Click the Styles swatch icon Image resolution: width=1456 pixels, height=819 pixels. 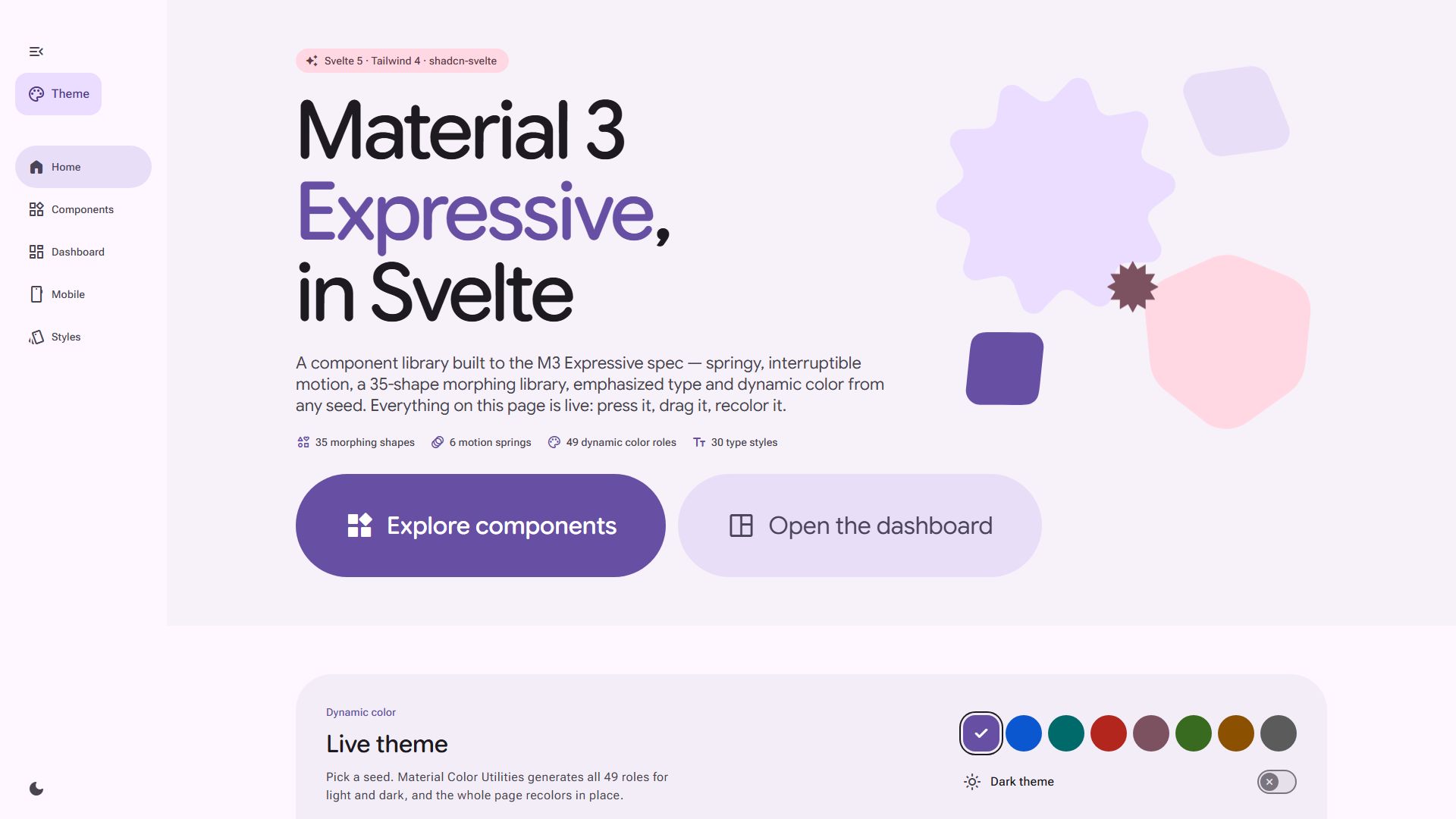click(x=36, y=337)
